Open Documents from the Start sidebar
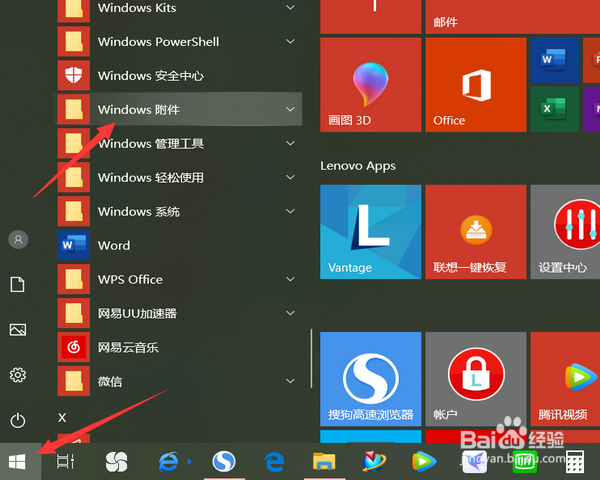Screen dimensions: 600x480 18,284
